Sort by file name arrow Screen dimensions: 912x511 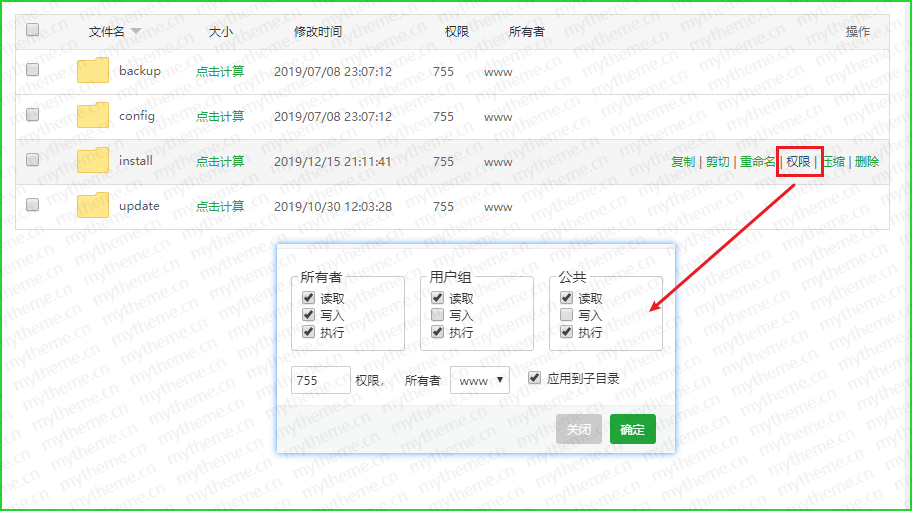click(136, 32)
